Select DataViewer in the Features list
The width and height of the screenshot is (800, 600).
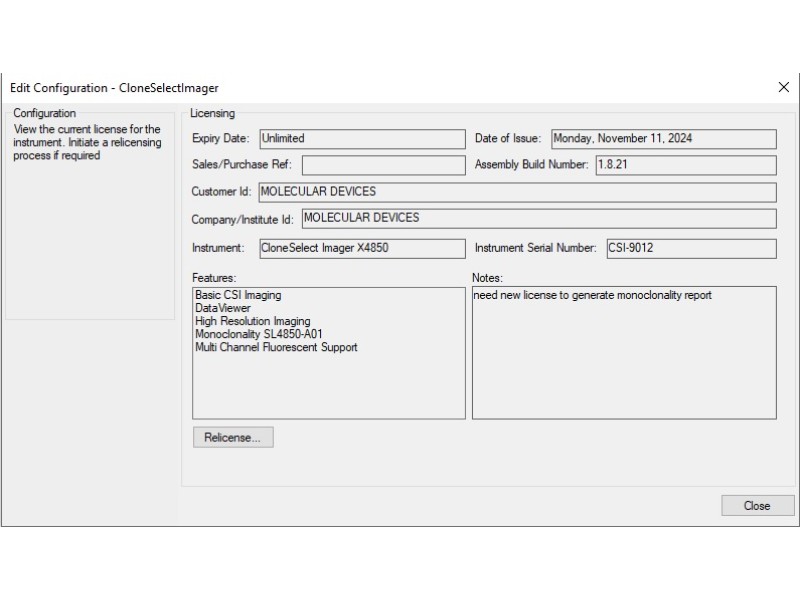[222, 308]
